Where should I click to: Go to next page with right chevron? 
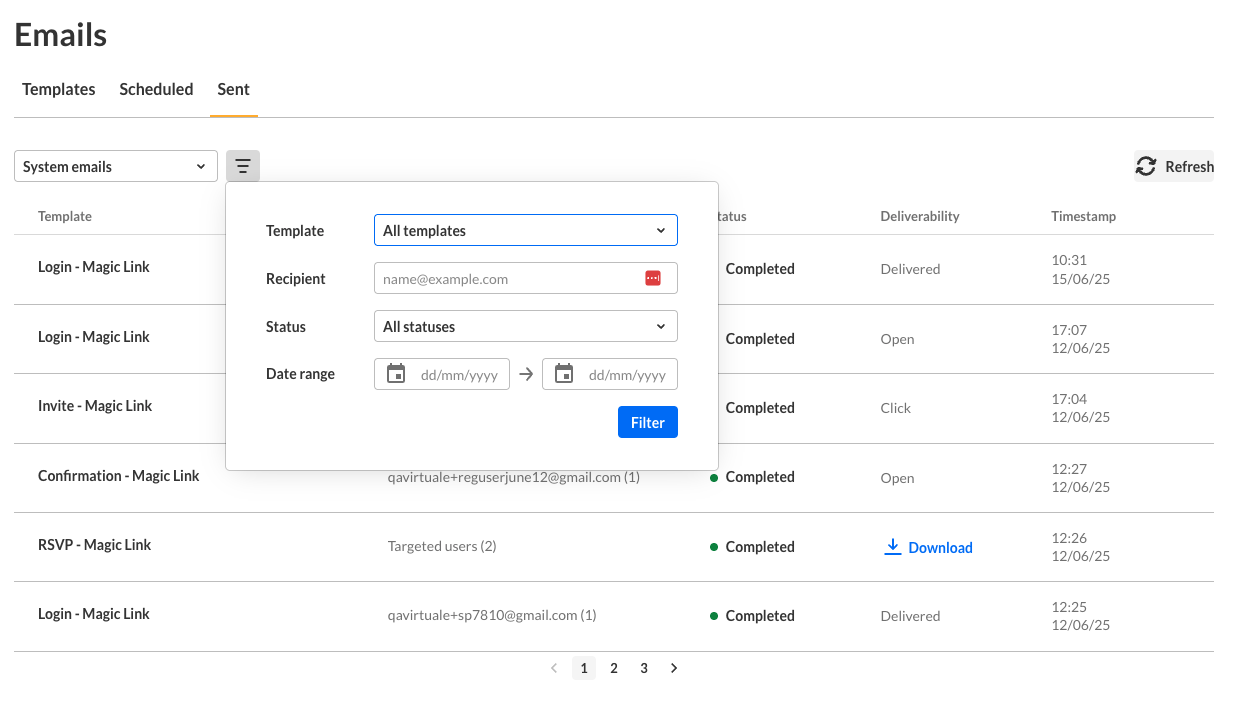pos(674,668)
